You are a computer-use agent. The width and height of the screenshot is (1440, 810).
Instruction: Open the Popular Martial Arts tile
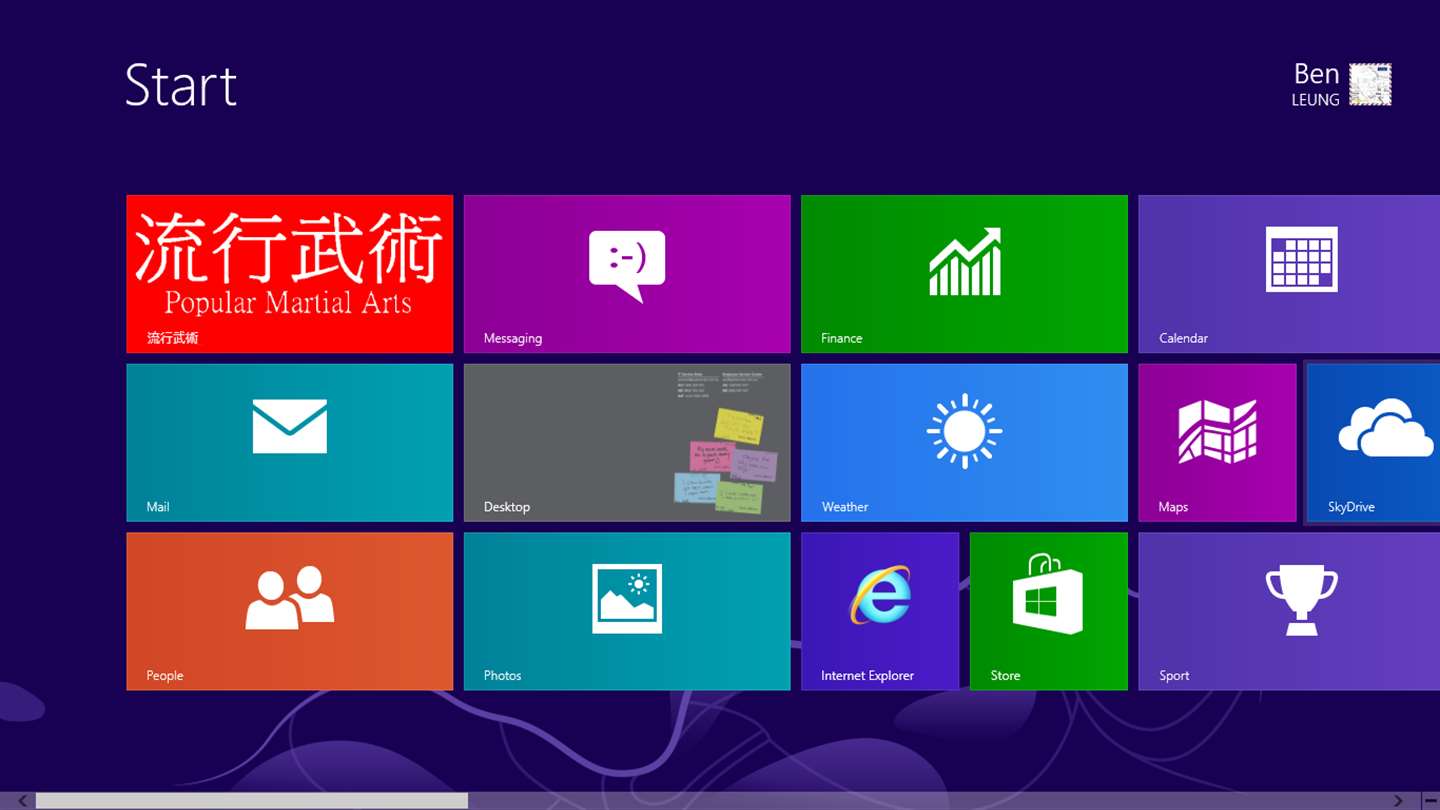pos(289,274)
